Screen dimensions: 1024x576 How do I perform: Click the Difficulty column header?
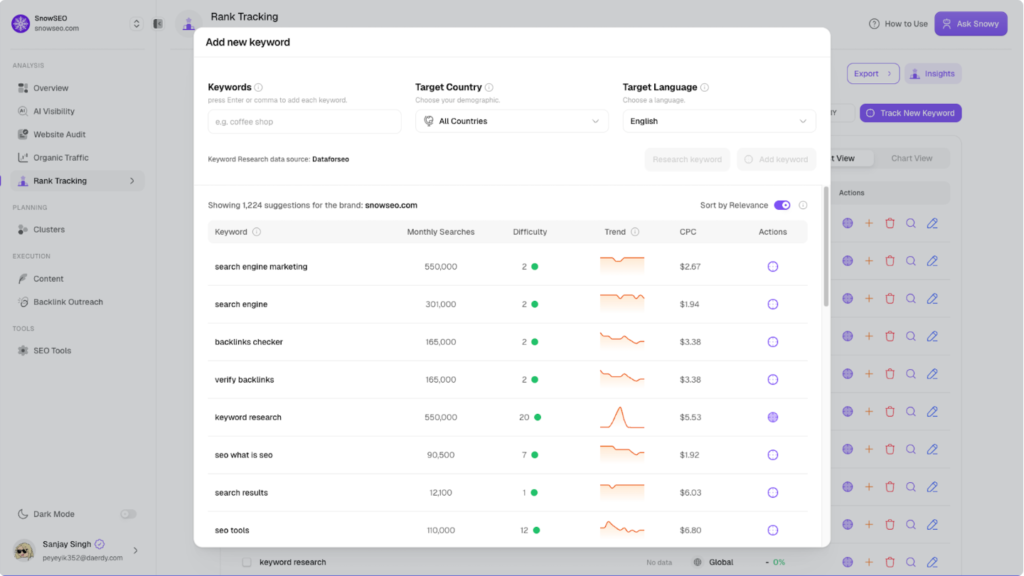[530, 232]
